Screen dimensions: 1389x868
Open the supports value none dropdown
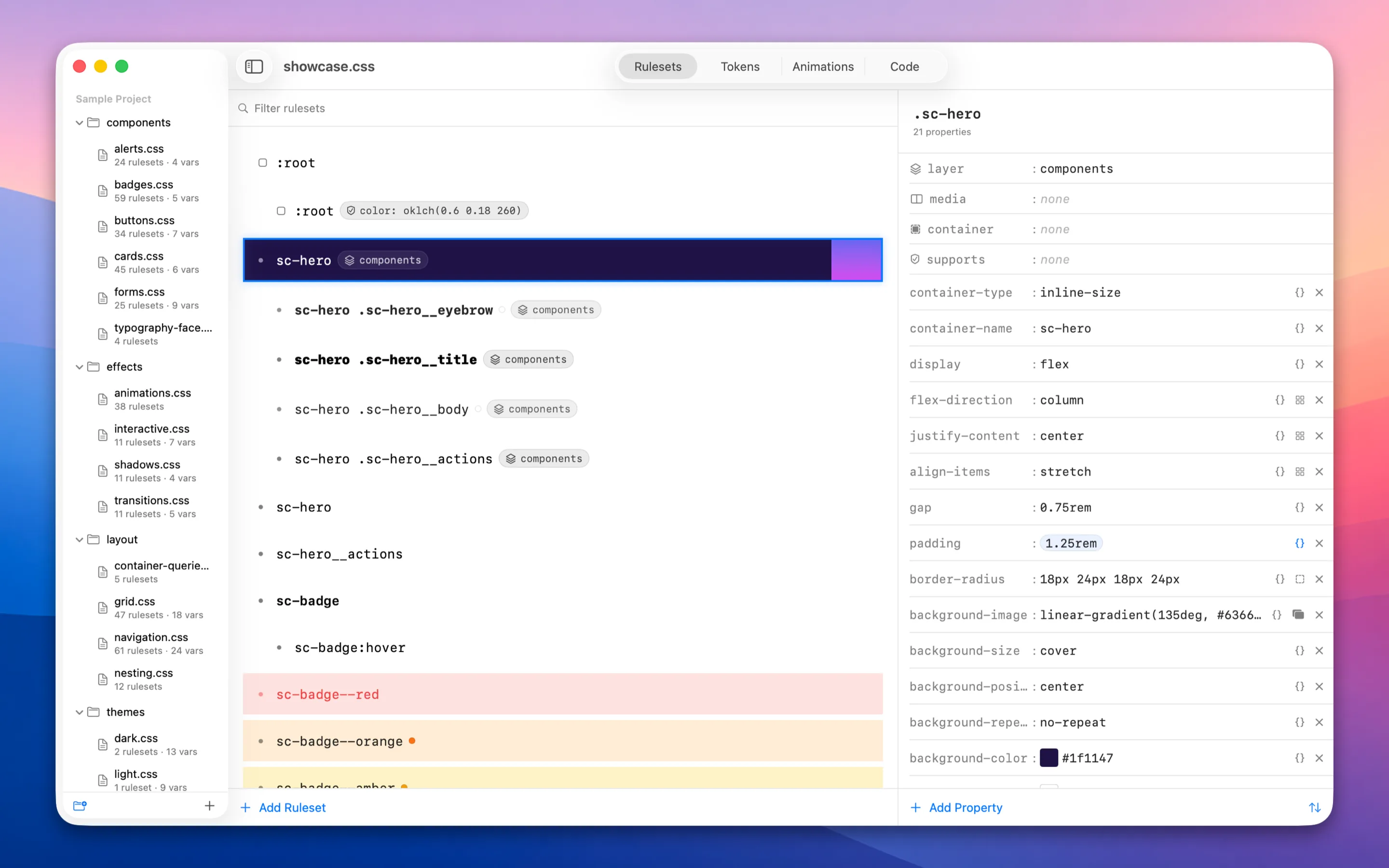tap(1054, 259)
